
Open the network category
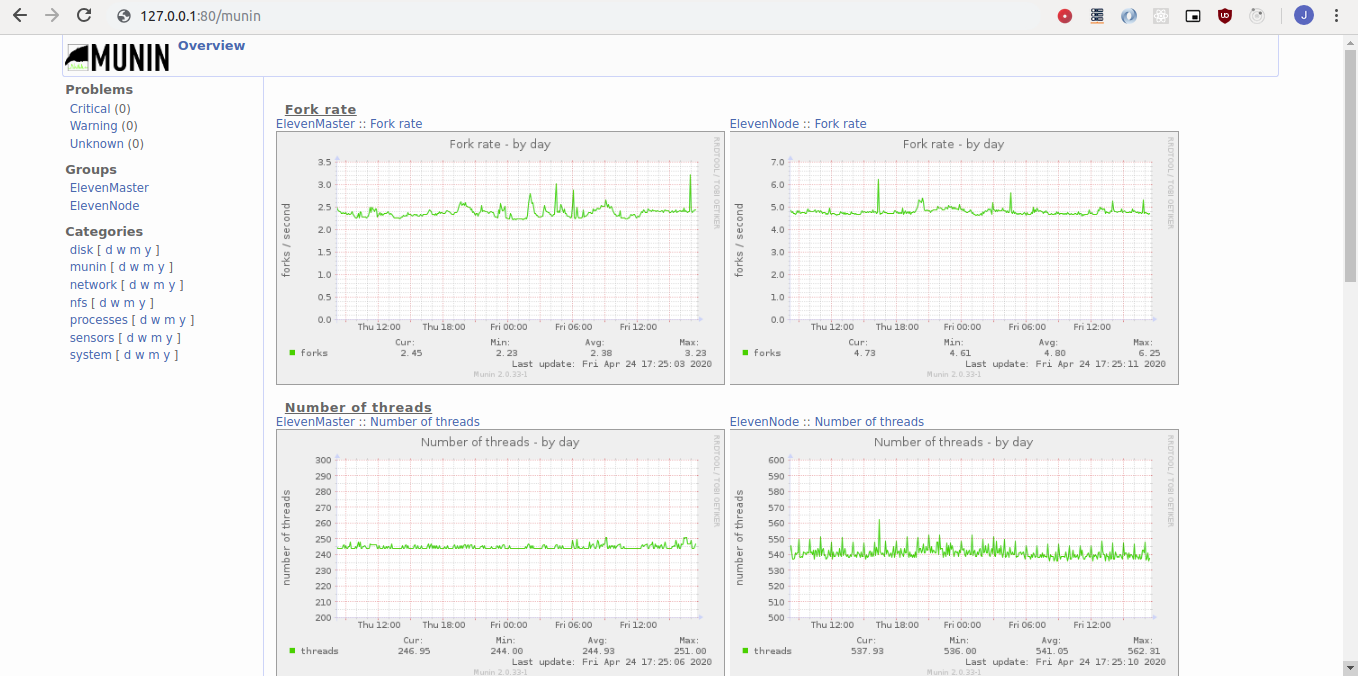(x=93, y=285)
